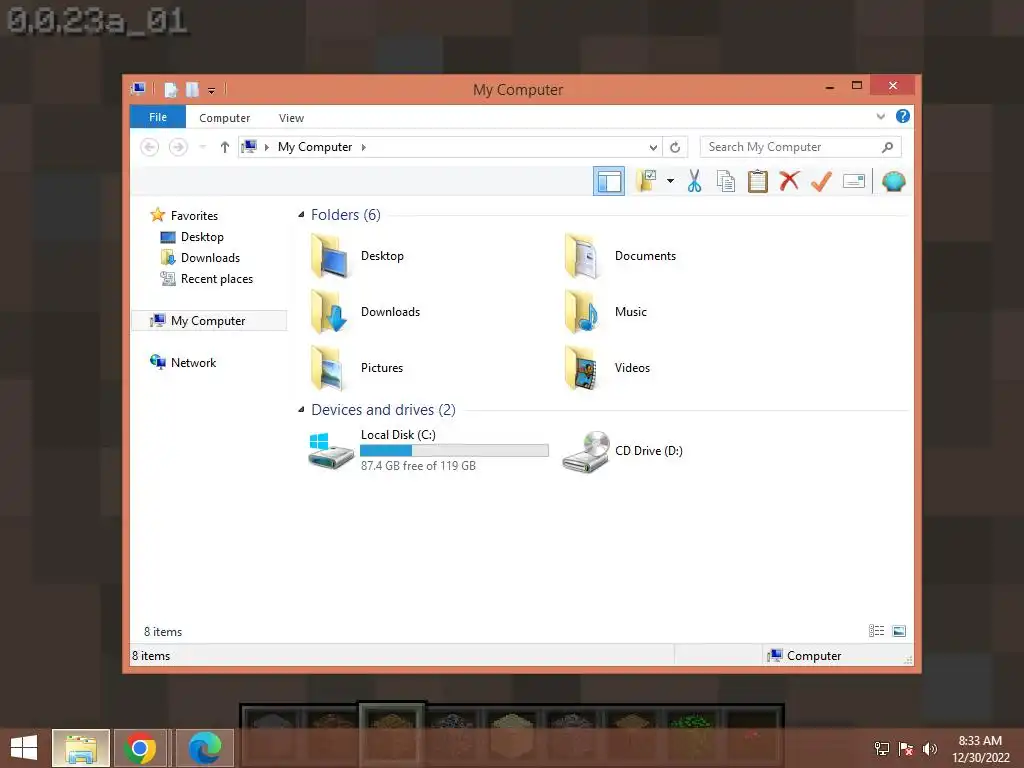Refresh the My Computer view

(x=675, y=147)
